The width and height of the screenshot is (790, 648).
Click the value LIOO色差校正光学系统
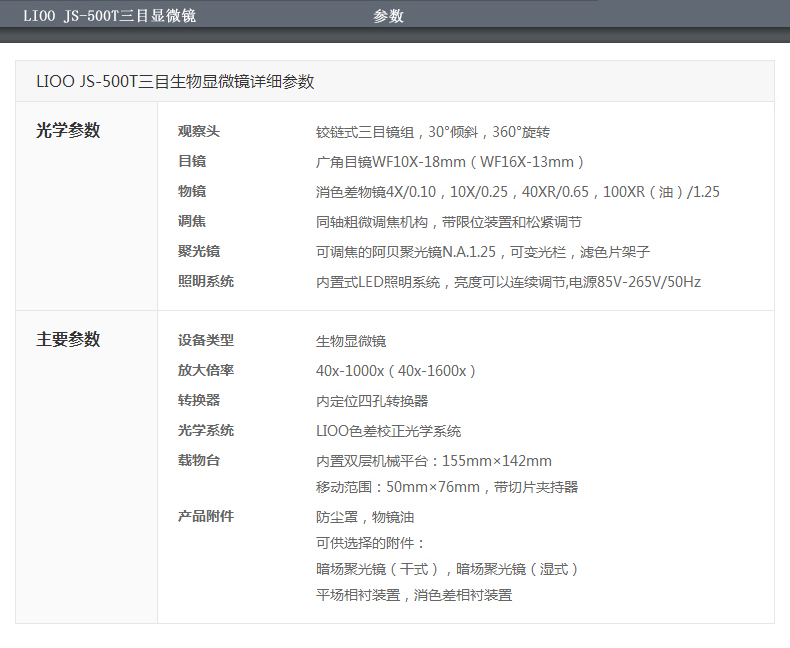(x=388, y=431)
